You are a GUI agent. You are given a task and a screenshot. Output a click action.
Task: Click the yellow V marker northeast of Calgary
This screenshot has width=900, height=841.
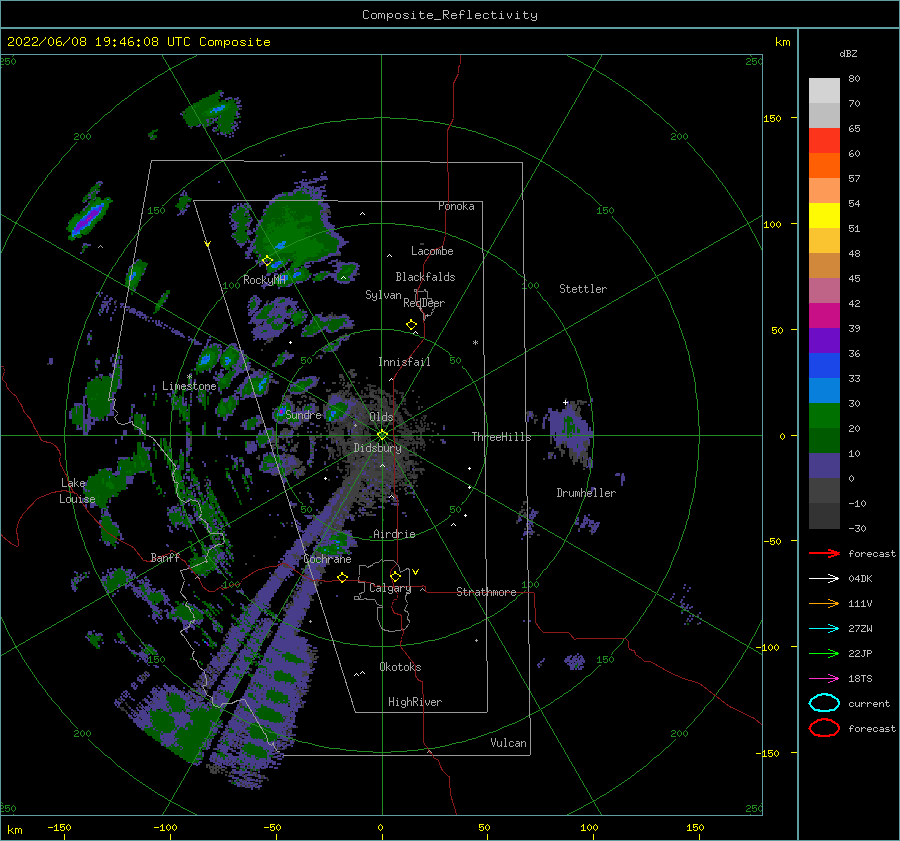(416, 572)
